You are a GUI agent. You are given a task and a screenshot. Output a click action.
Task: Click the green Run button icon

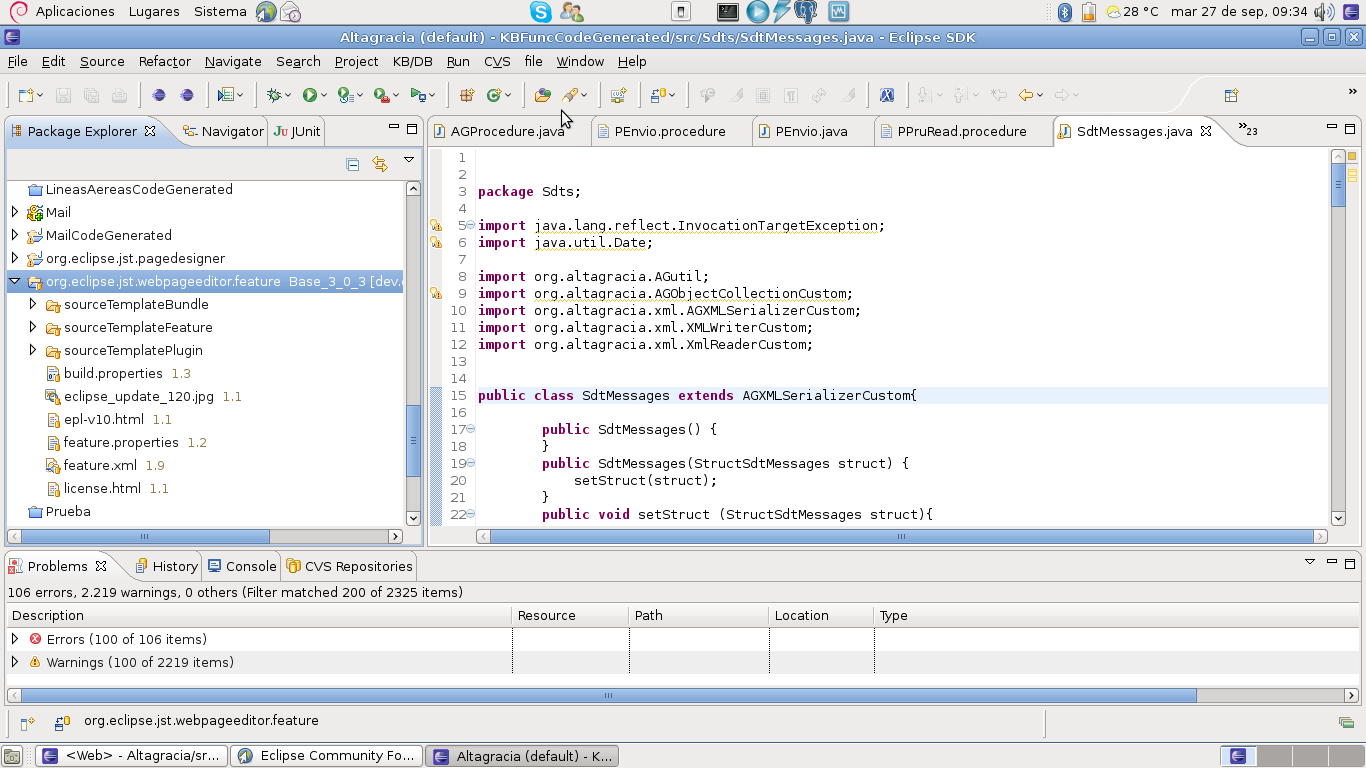click(310, 95)
